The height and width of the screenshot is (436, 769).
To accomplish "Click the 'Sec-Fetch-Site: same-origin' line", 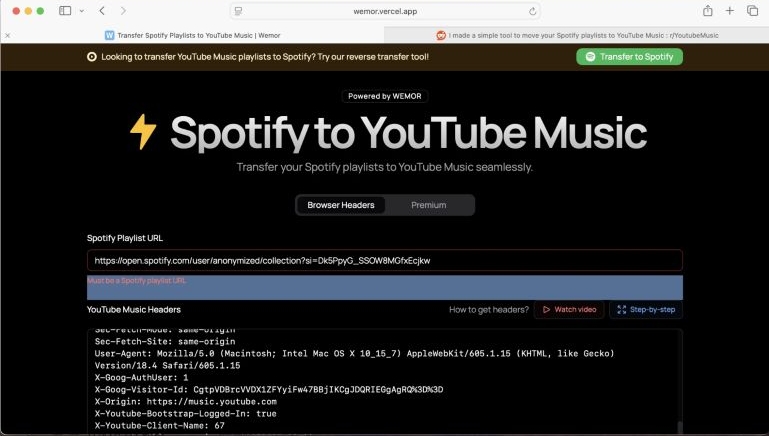I will [165, 341].
